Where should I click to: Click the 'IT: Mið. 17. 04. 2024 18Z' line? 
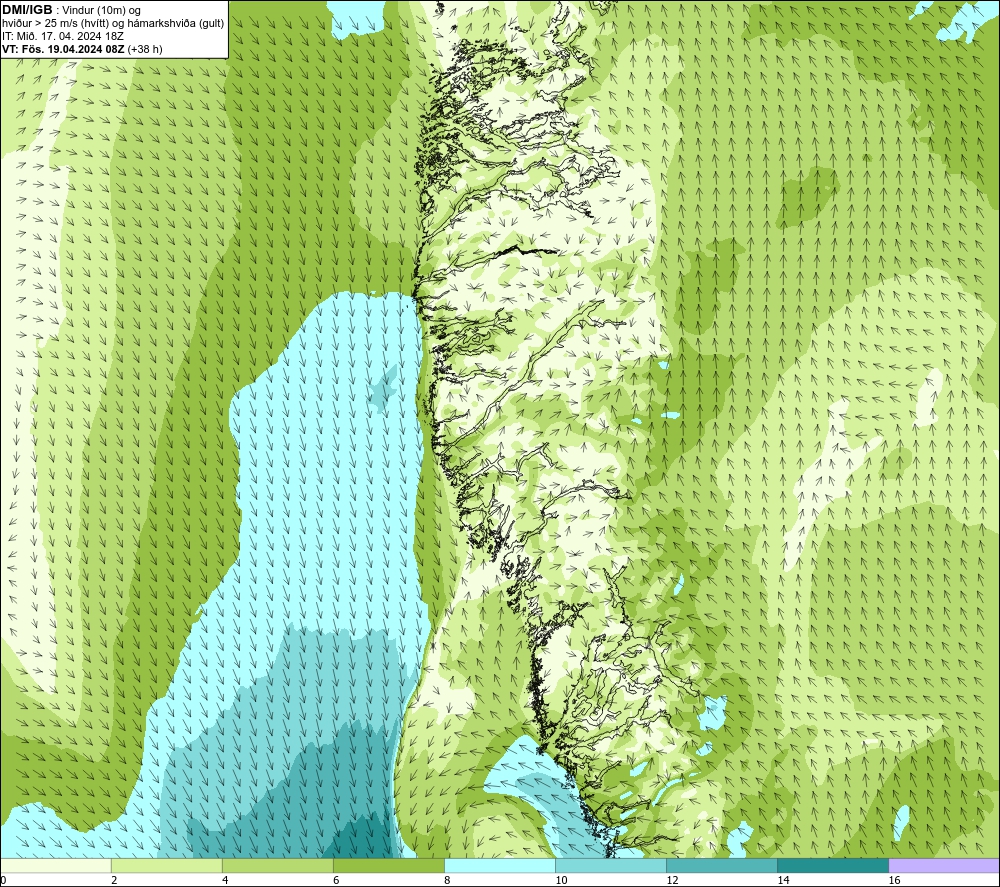click(62, 36)
